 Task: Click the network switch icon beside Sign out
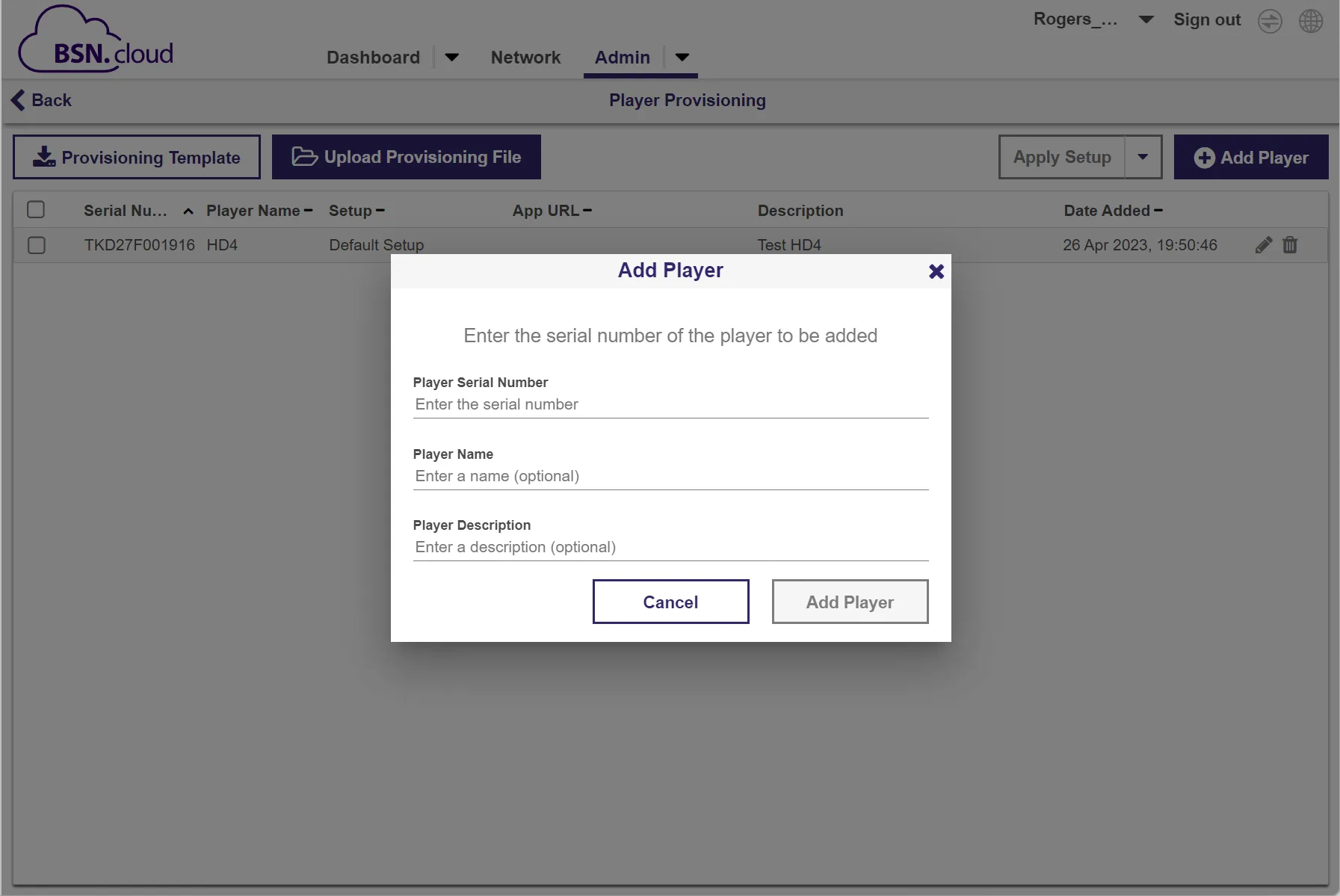(1270, 21)
